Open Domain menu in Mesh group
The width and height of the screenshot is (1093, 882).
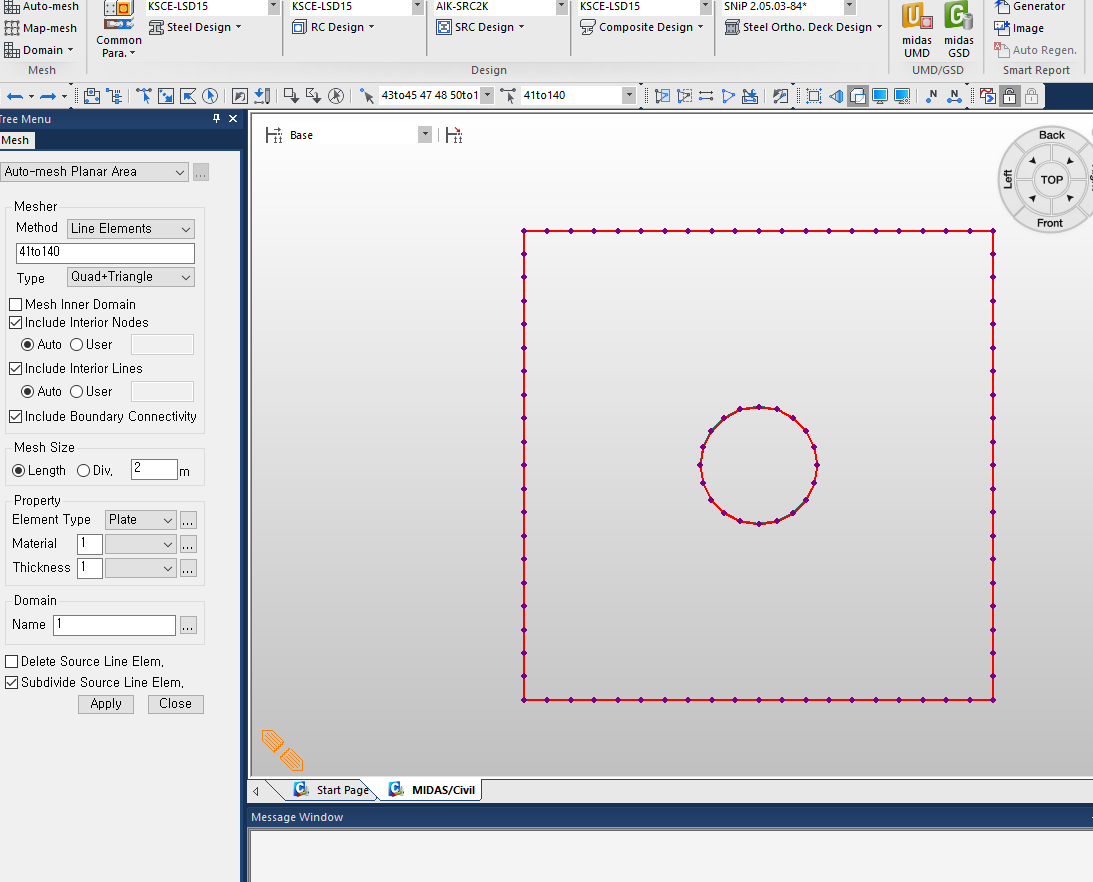(x=39, y=50)
